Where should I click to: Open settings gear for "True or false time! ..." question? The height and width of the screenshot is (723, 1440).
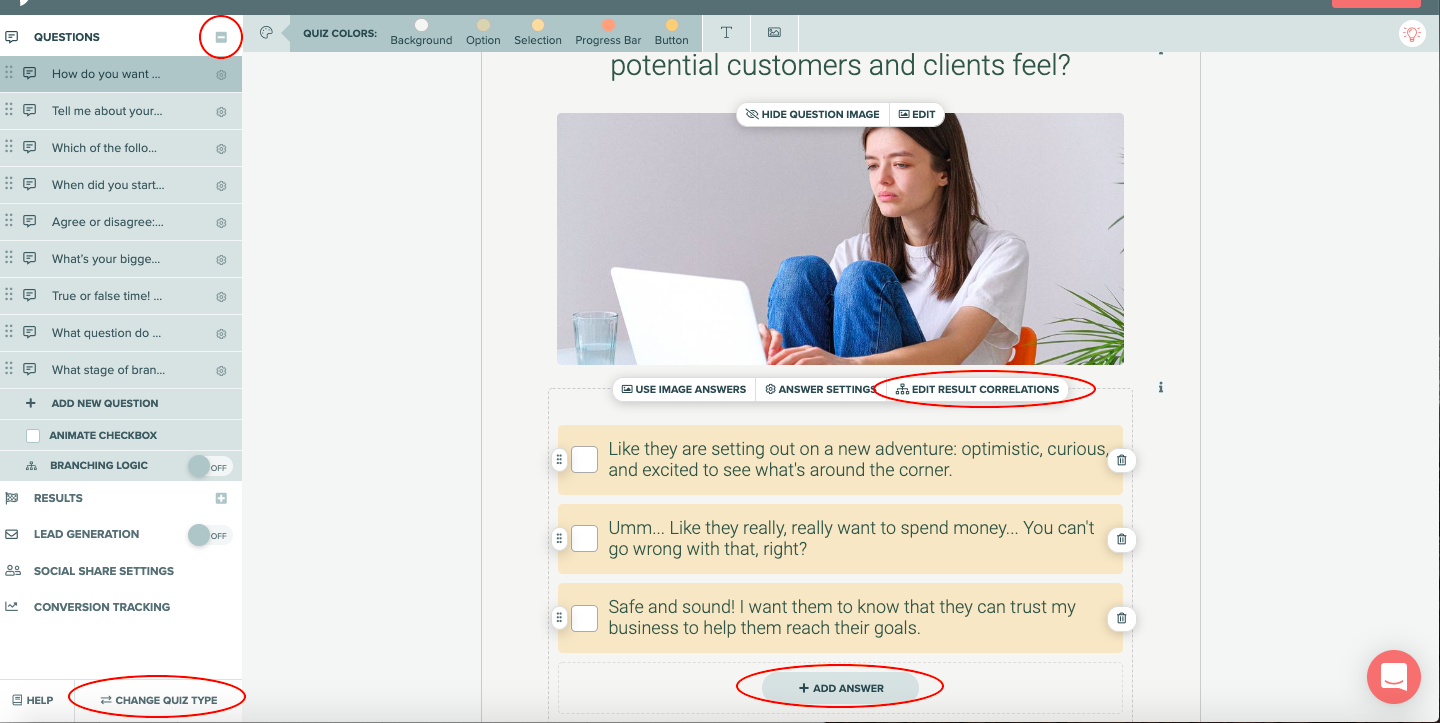pos(221,297)
